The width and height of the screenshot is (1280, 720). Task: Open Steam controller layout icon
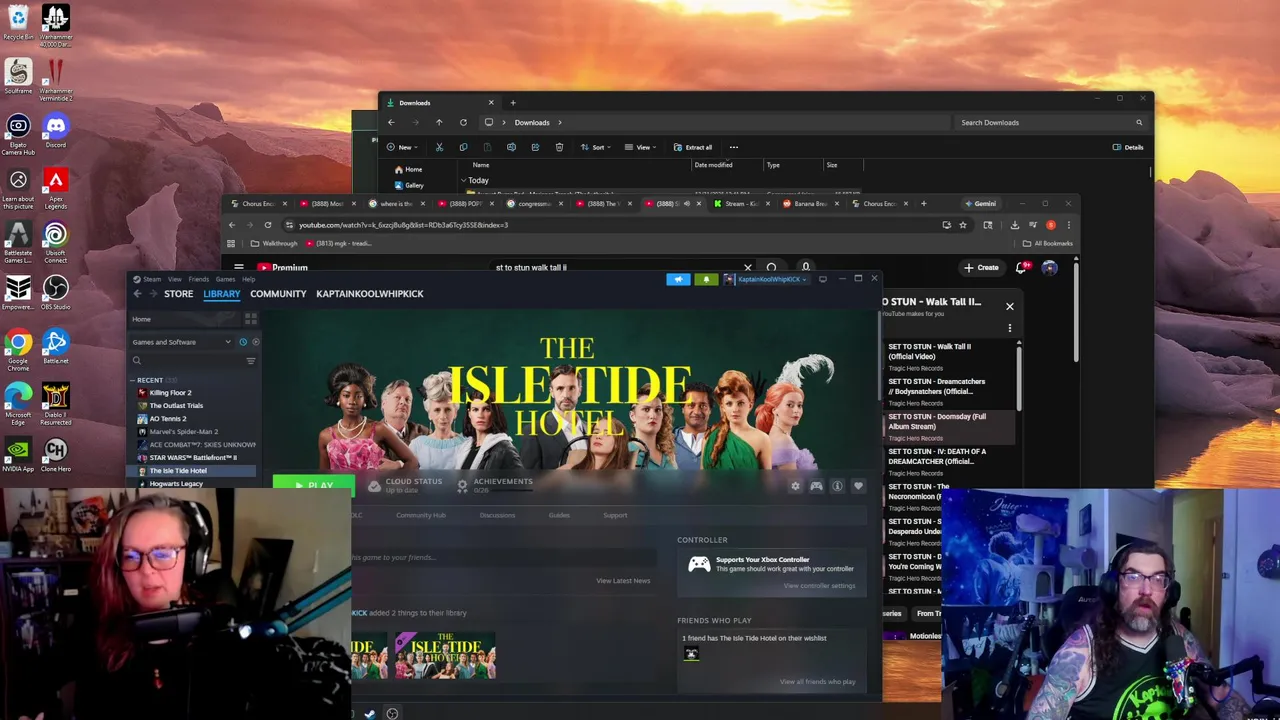point(816,486)
